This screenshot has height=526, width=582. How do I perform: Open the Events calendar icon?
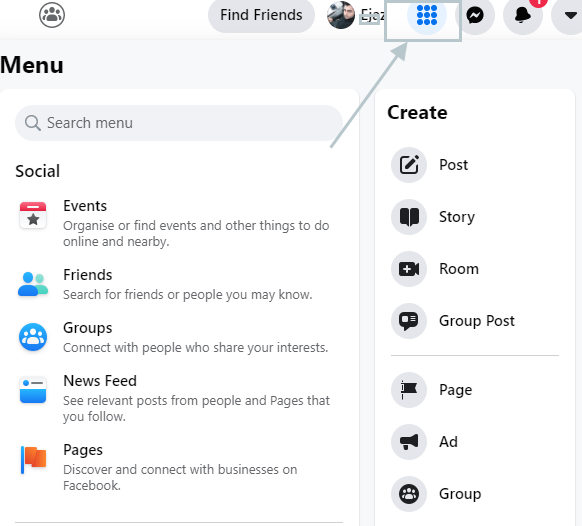(x=33, y=215)
